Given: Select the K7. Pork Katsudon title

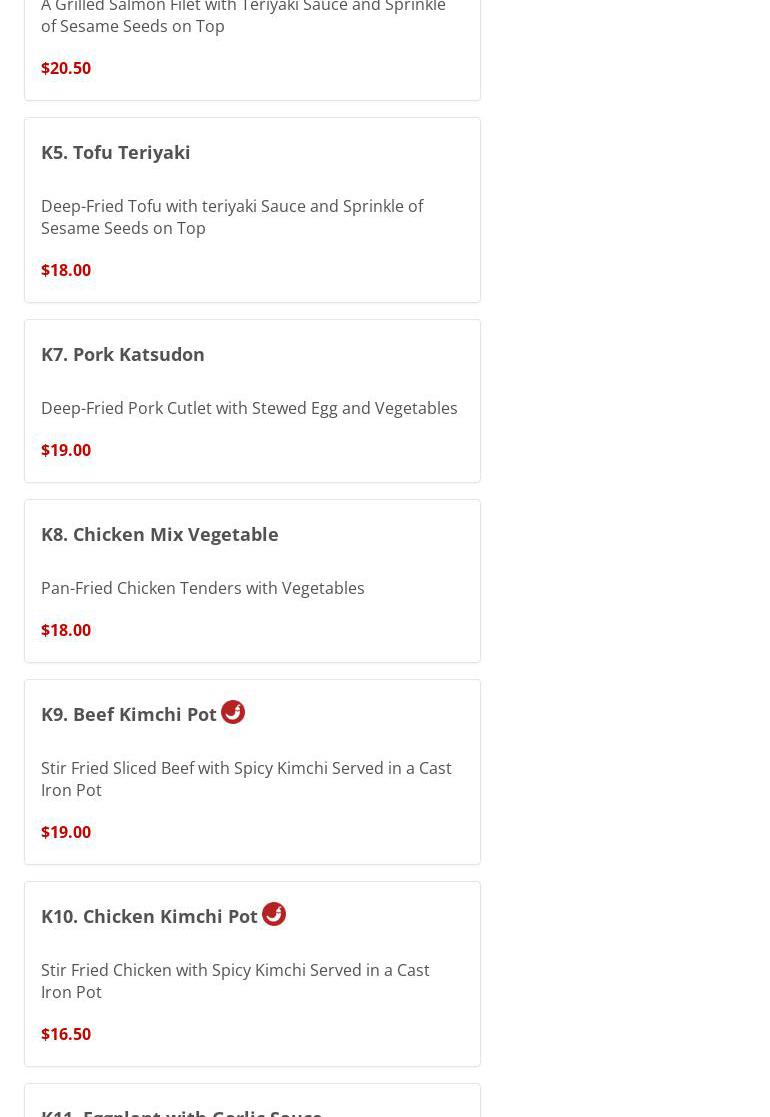Looking at the screenshot, I should (123, 354).
